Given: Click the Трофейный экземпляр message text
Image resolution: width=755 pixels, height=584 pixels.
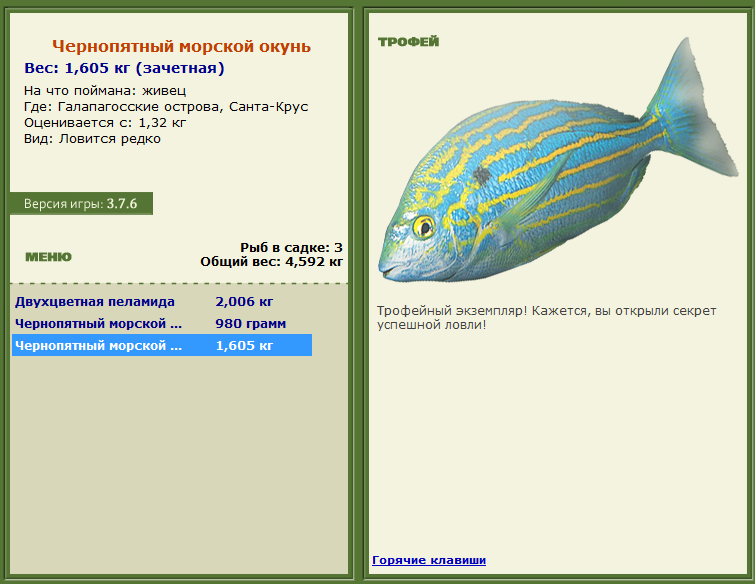Looking at the screenshot, I should pos(545,318).
